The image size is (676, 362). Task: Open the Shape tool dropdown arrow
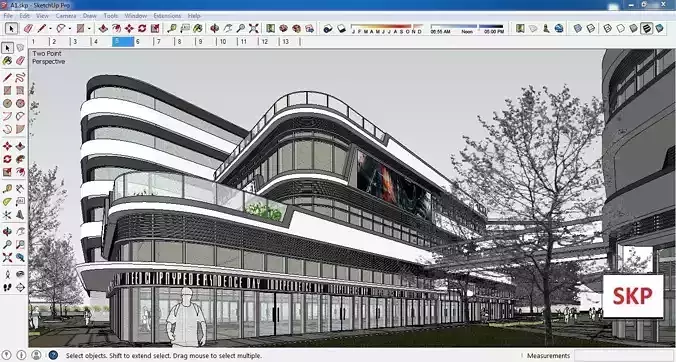(x=89, y=28)
